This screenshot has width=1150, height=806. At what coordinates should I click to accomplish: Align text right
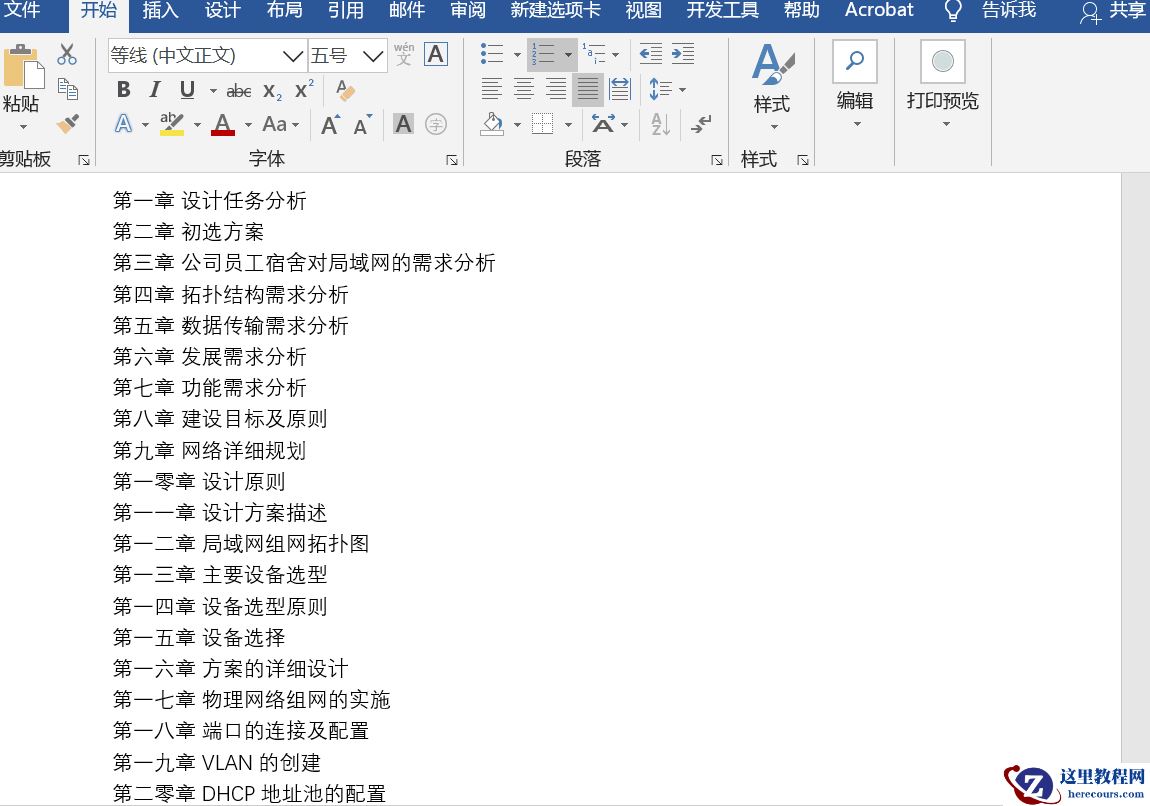pos(556,89)
